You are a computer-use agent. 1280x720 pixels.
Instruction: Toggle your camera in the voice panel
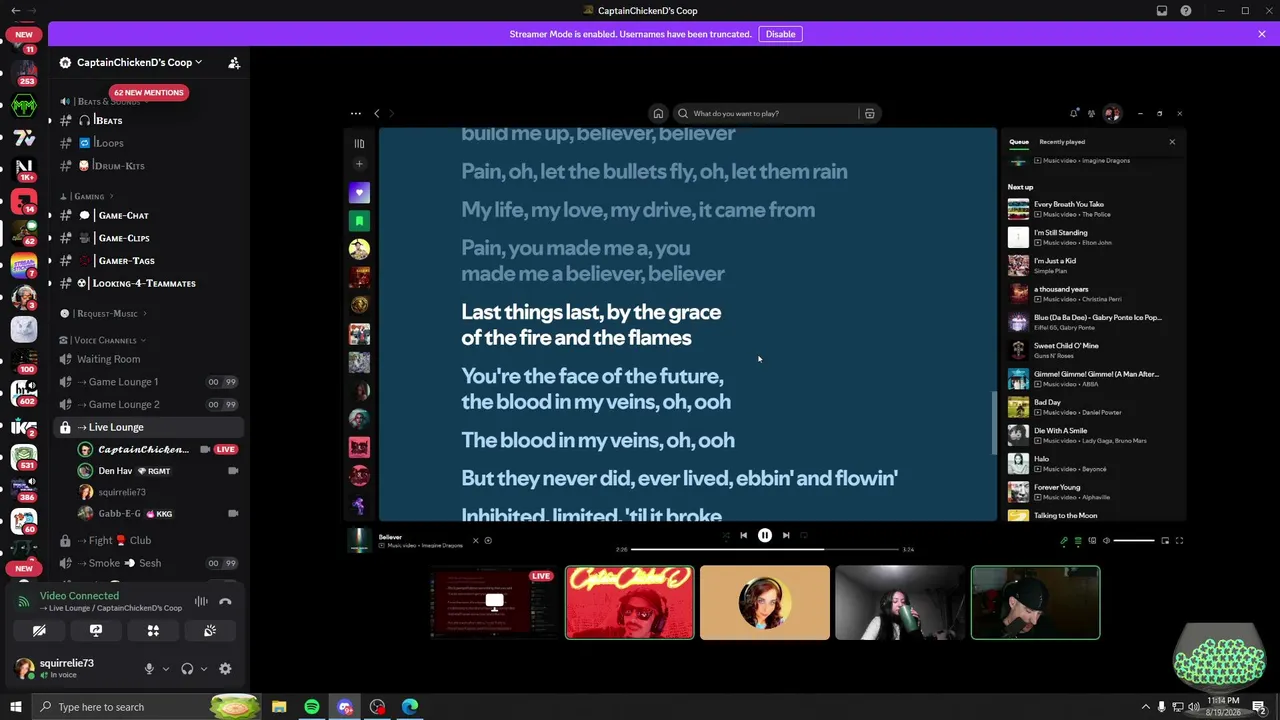(x=39, y=631)
